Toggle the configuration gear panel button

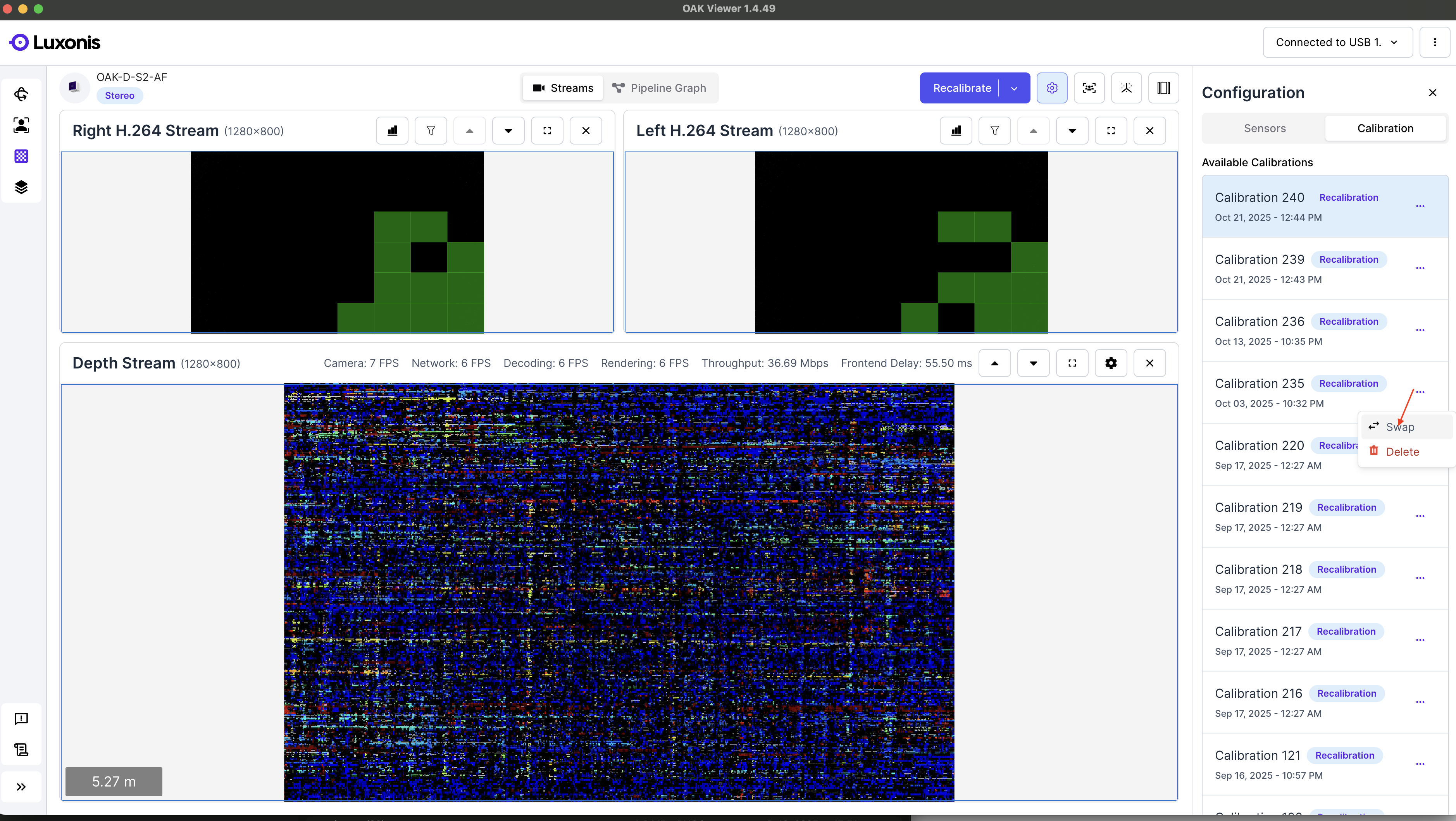click(1052, 88)
